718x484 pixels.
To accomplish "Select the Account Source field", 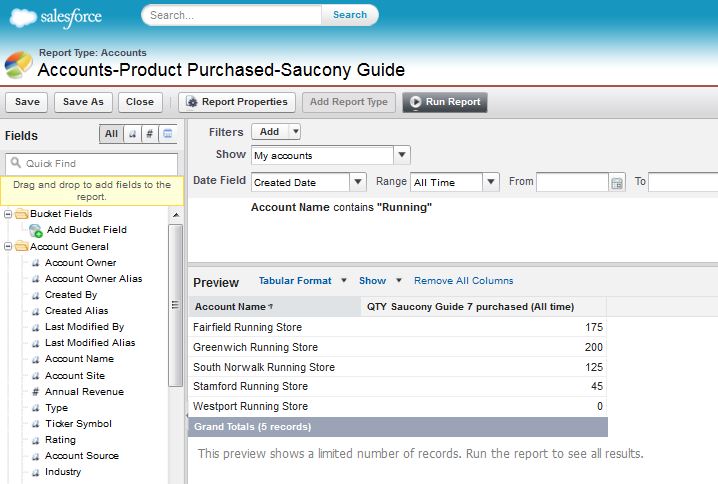I will click(82, 456).
